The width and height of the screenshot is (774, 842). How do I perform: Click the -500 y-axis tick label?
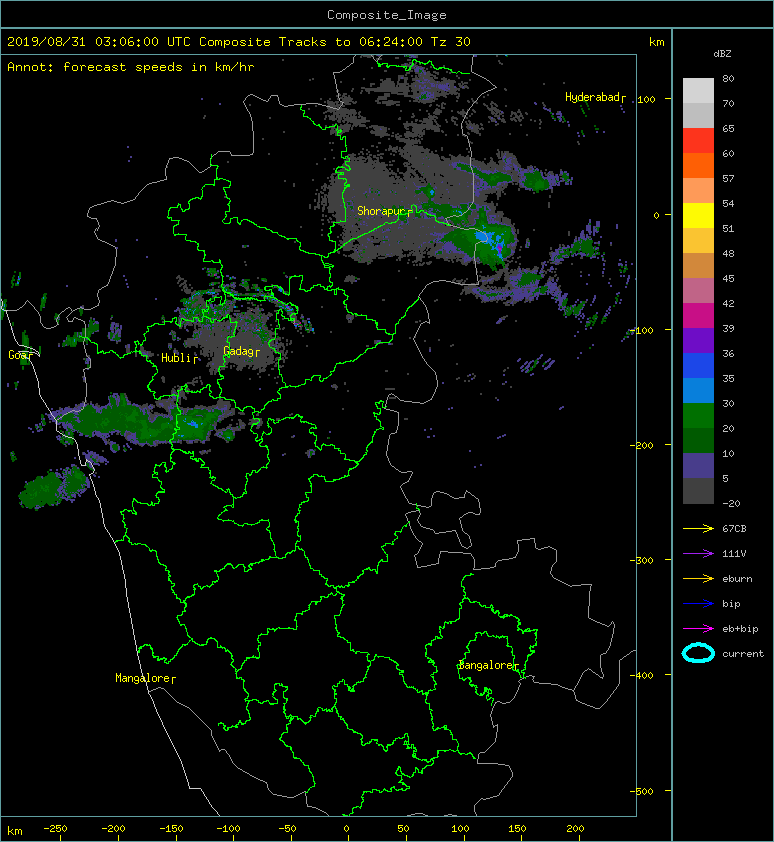(641, 791)
